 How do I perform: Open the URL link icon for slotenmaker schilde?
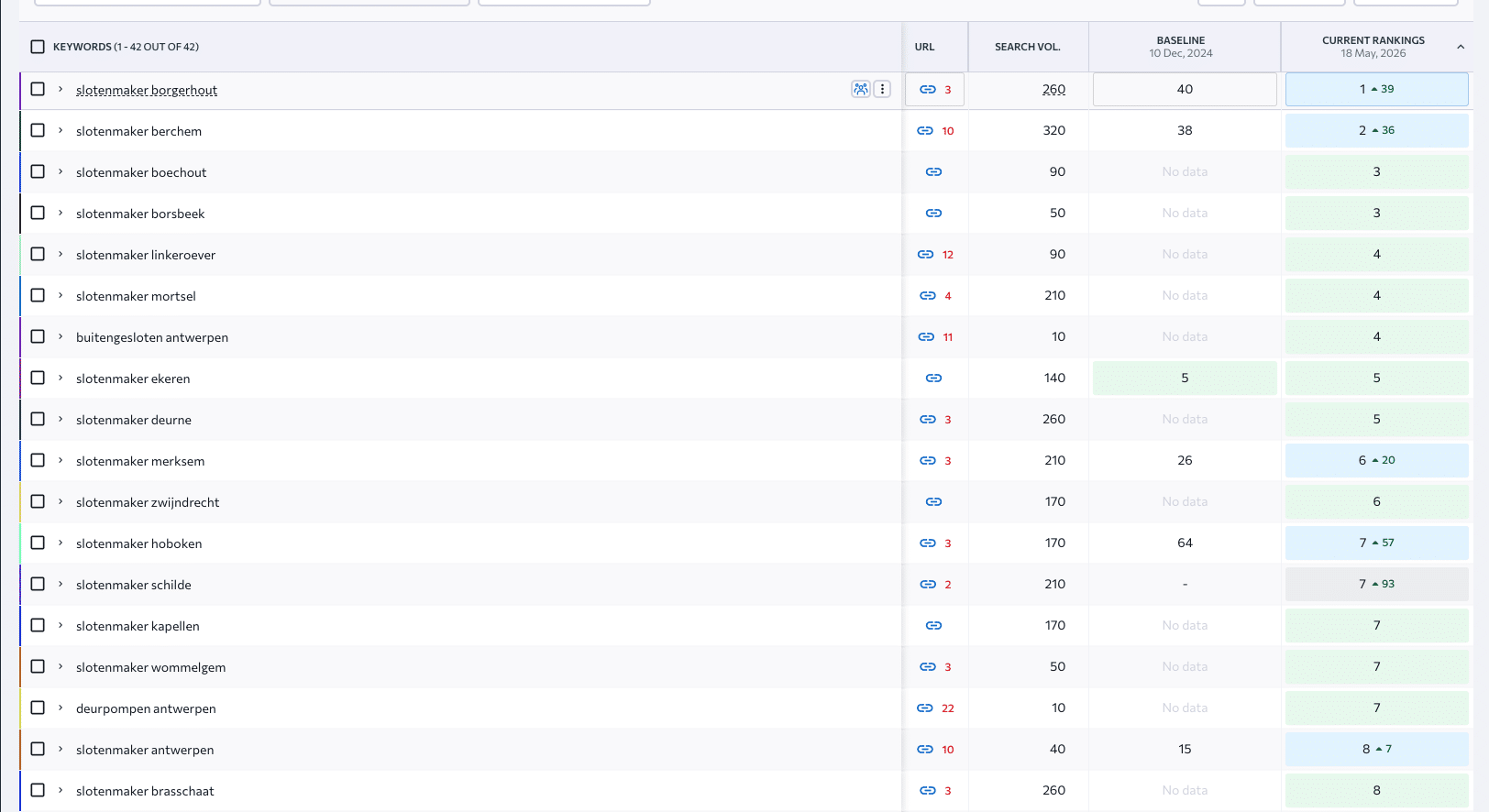pyautogui.click(x=928, y=585)
